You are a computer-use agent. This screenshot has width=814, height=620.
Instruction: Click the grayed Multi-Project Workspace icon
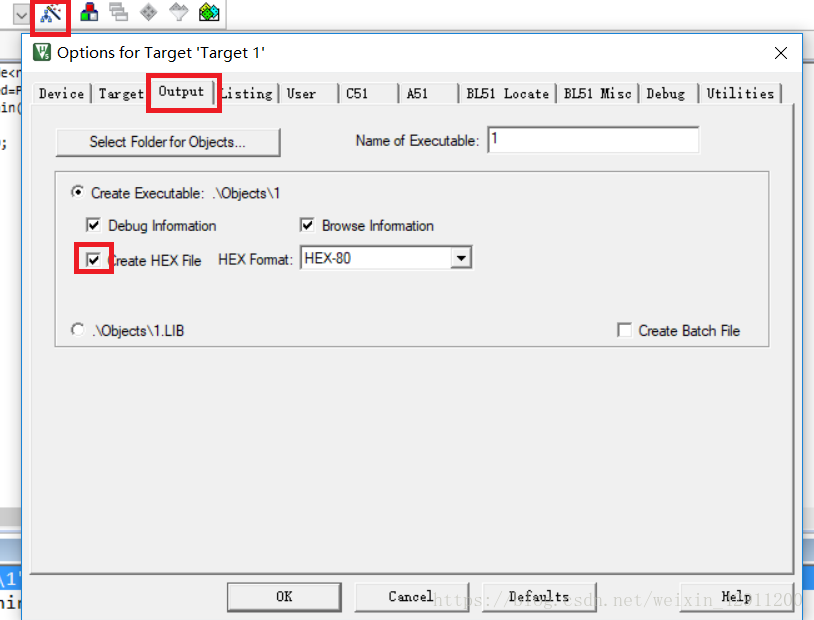(x=118, y=12)
